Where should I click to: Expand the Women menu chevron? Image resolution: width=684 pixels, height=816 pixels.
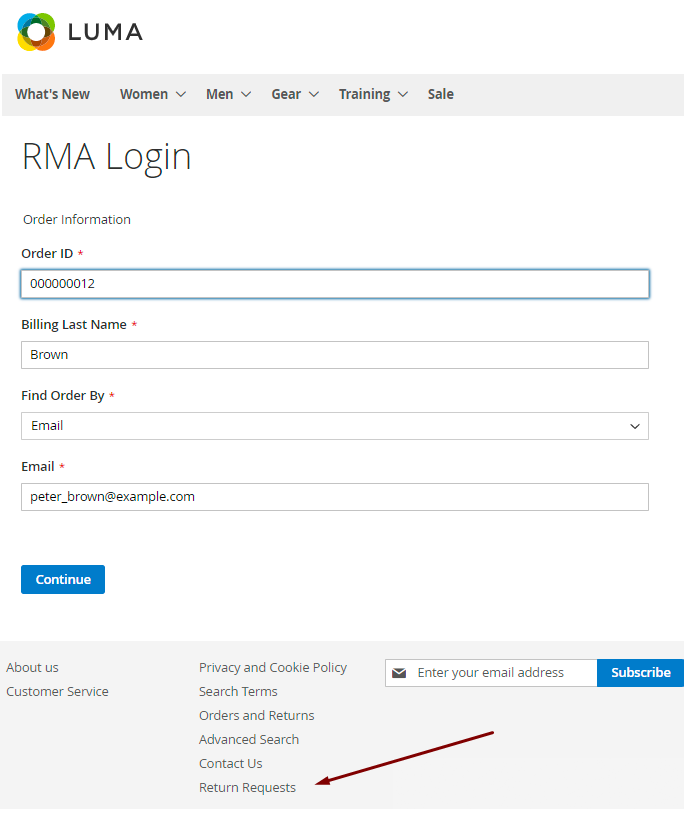point(181,94)
